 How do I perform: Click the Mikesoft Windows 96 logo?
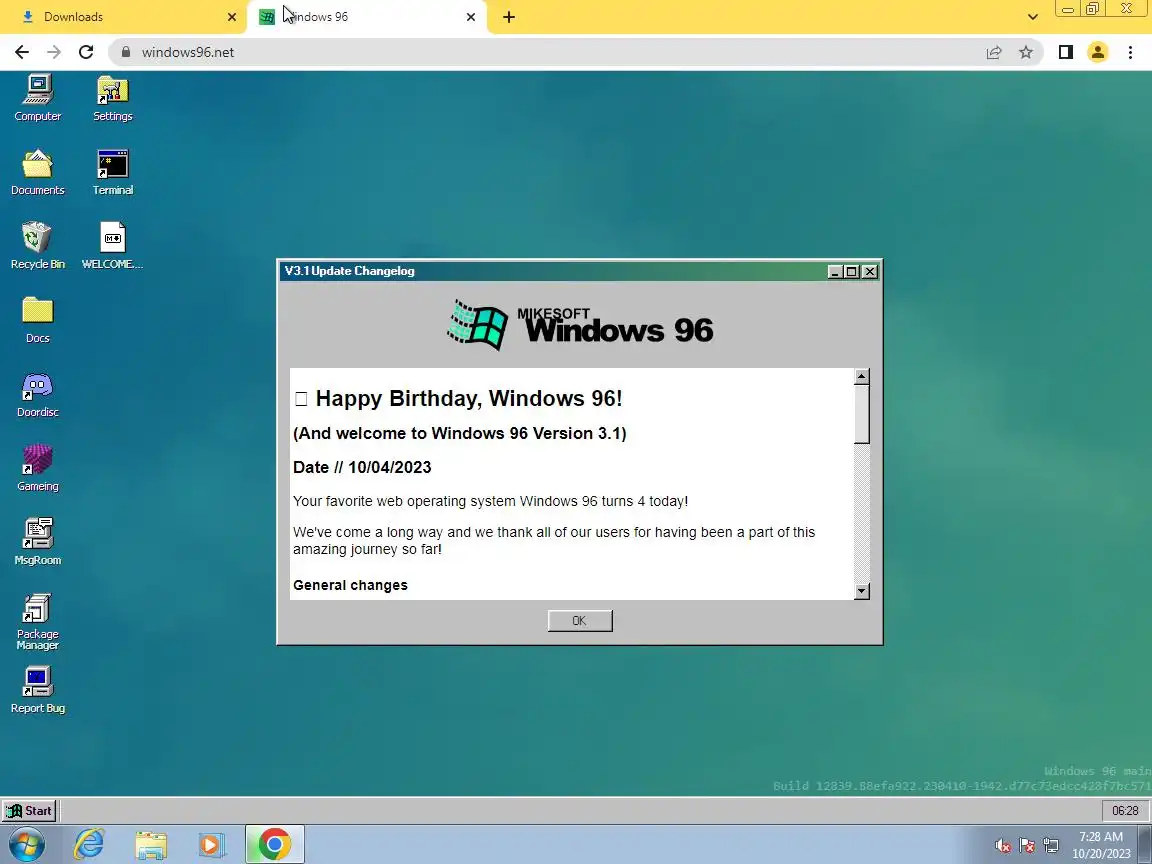pyautogui.click(x=580, y=325)
